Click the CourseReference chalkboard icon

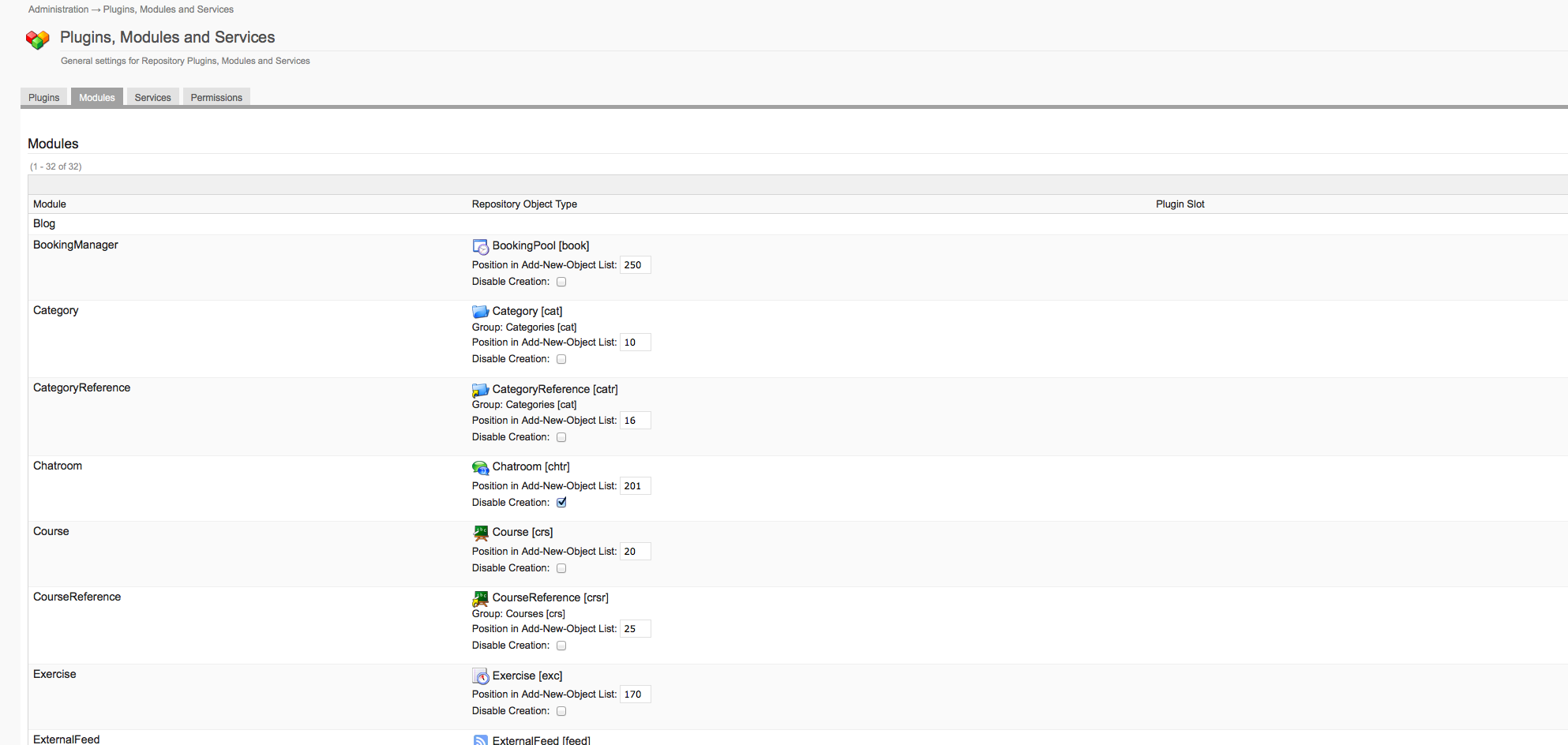click(480, 598)
